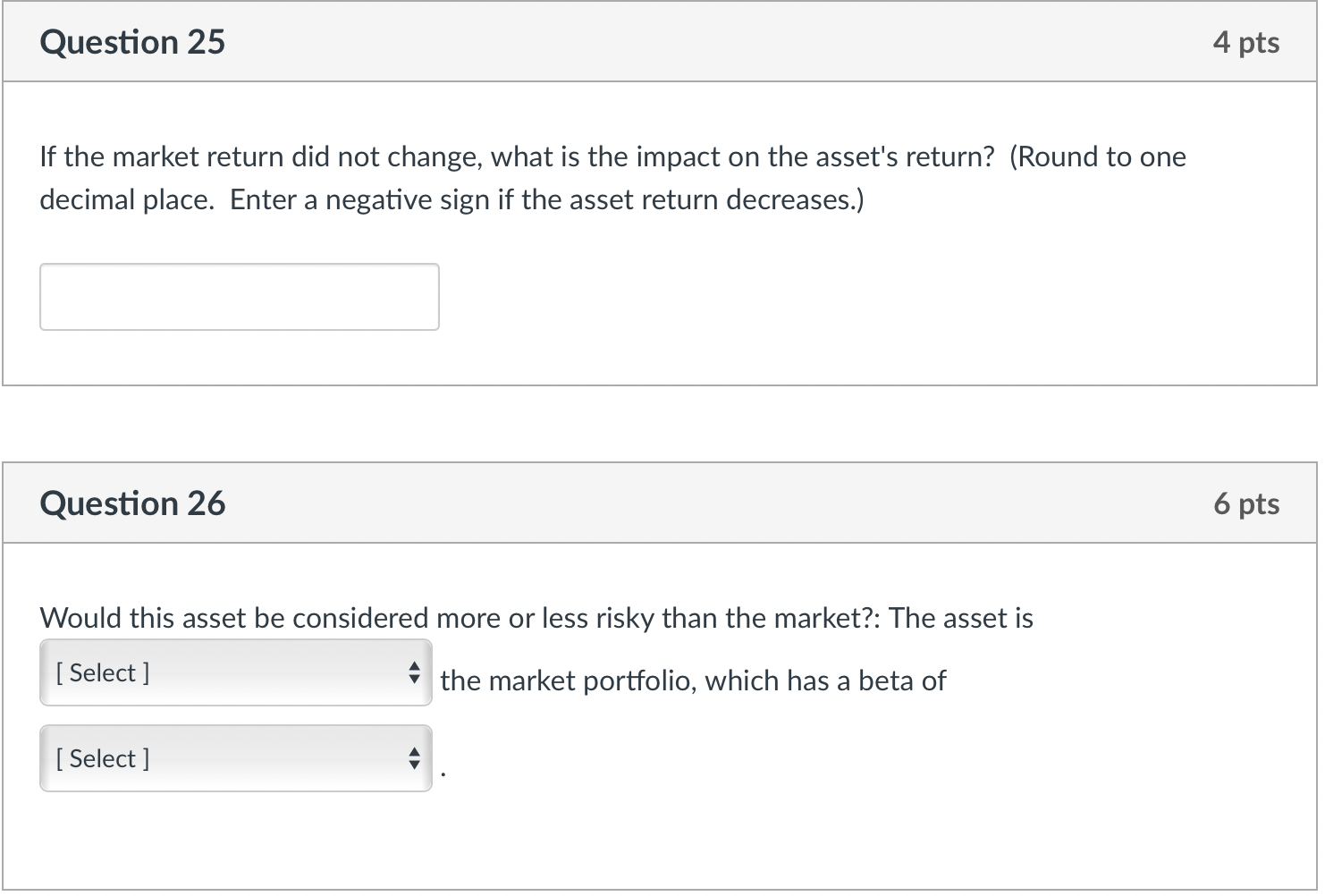
Task: Open the Select dropdown before "the market portfolio"
Action: [x=235, y=672]
